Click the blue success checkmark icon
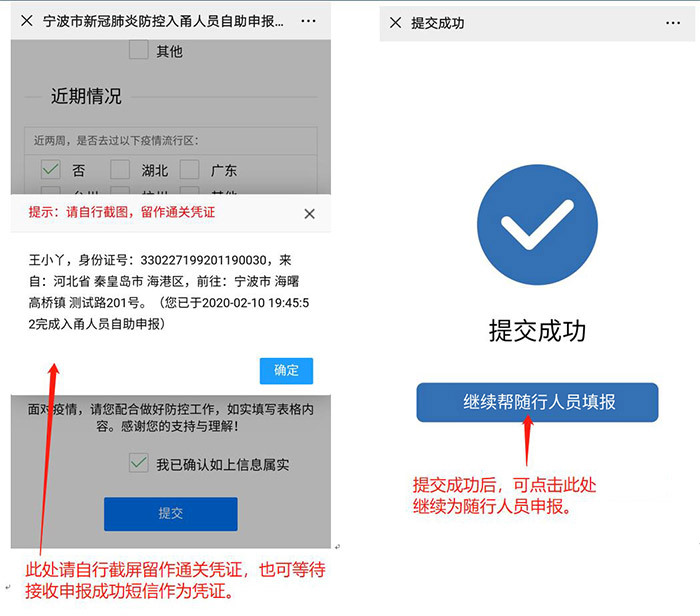This screenshot has width=700, height=616. pyautogui.click(x=537, y=225)
